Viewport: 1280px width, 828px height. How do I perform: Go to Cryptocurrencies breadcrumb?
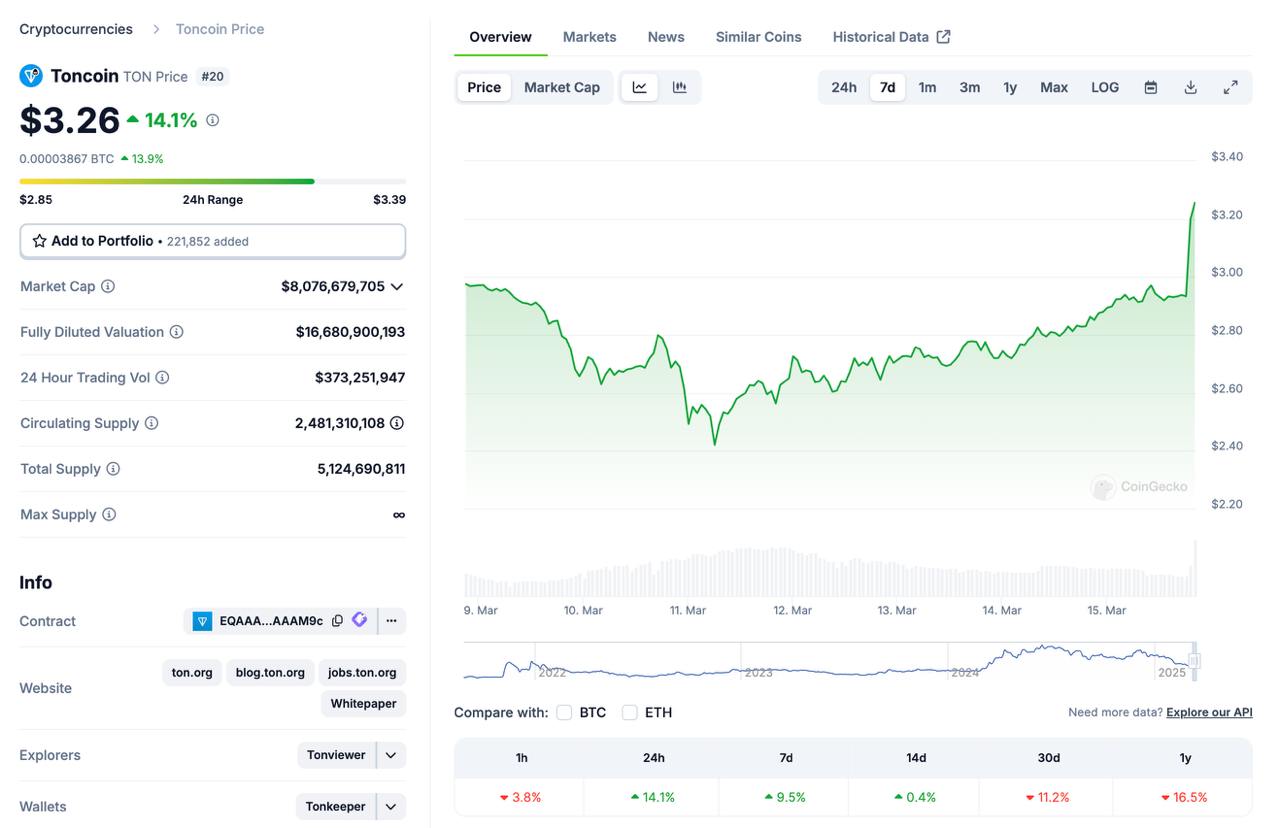pyautogui.click(x=76, y=29)
